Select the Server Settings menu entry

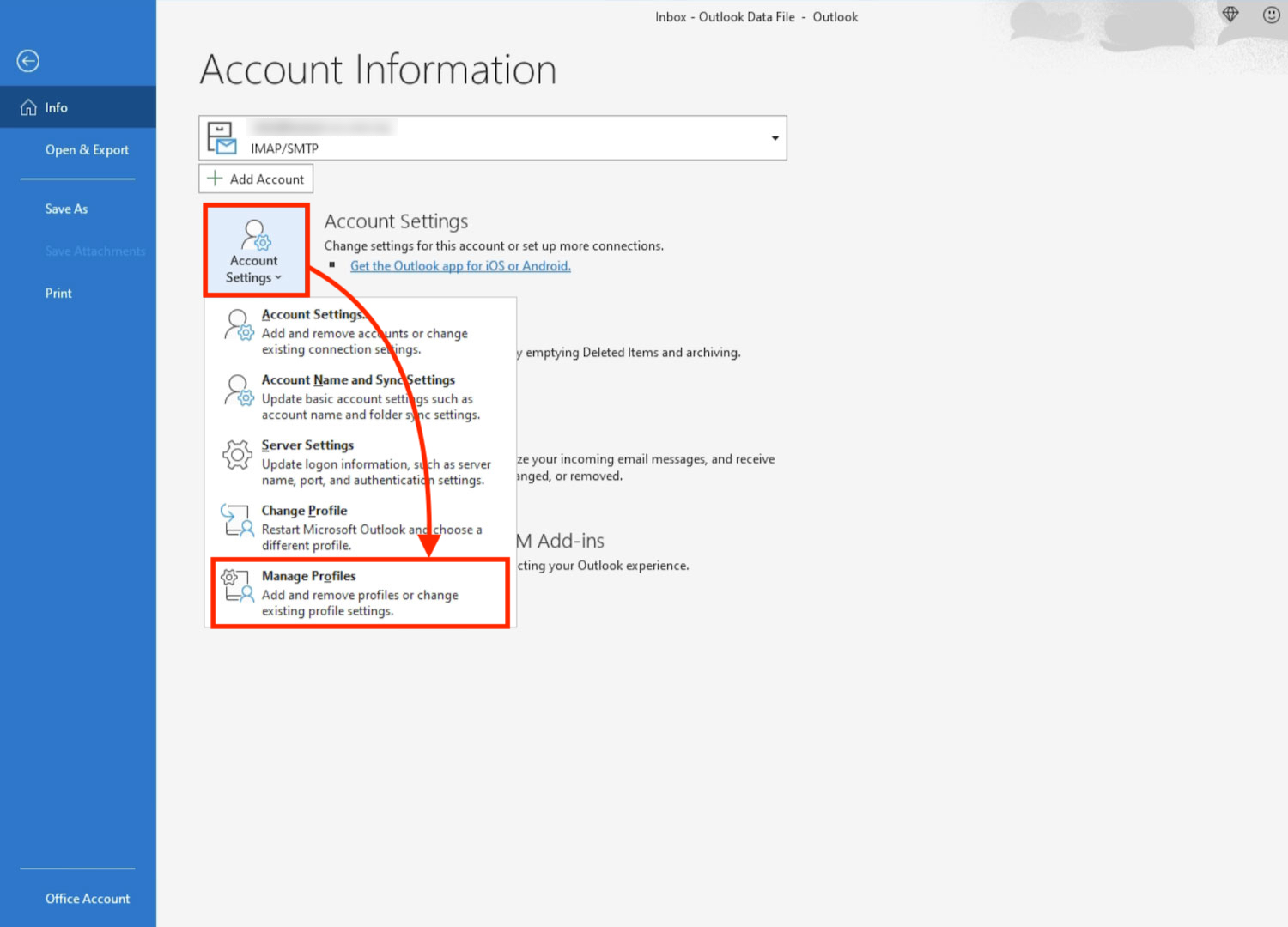[307, 445]
